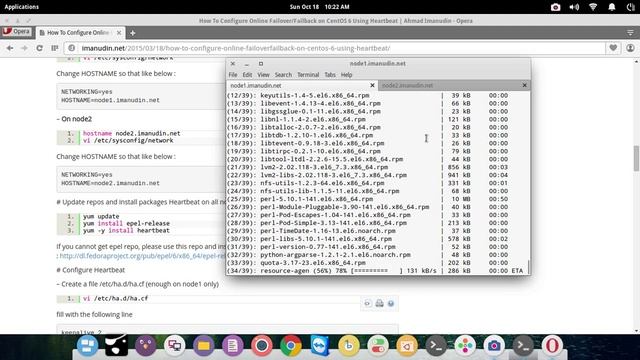Open Opera's tab list menu
The width and height of the screenshot is (640, 360).
[630, 33]
